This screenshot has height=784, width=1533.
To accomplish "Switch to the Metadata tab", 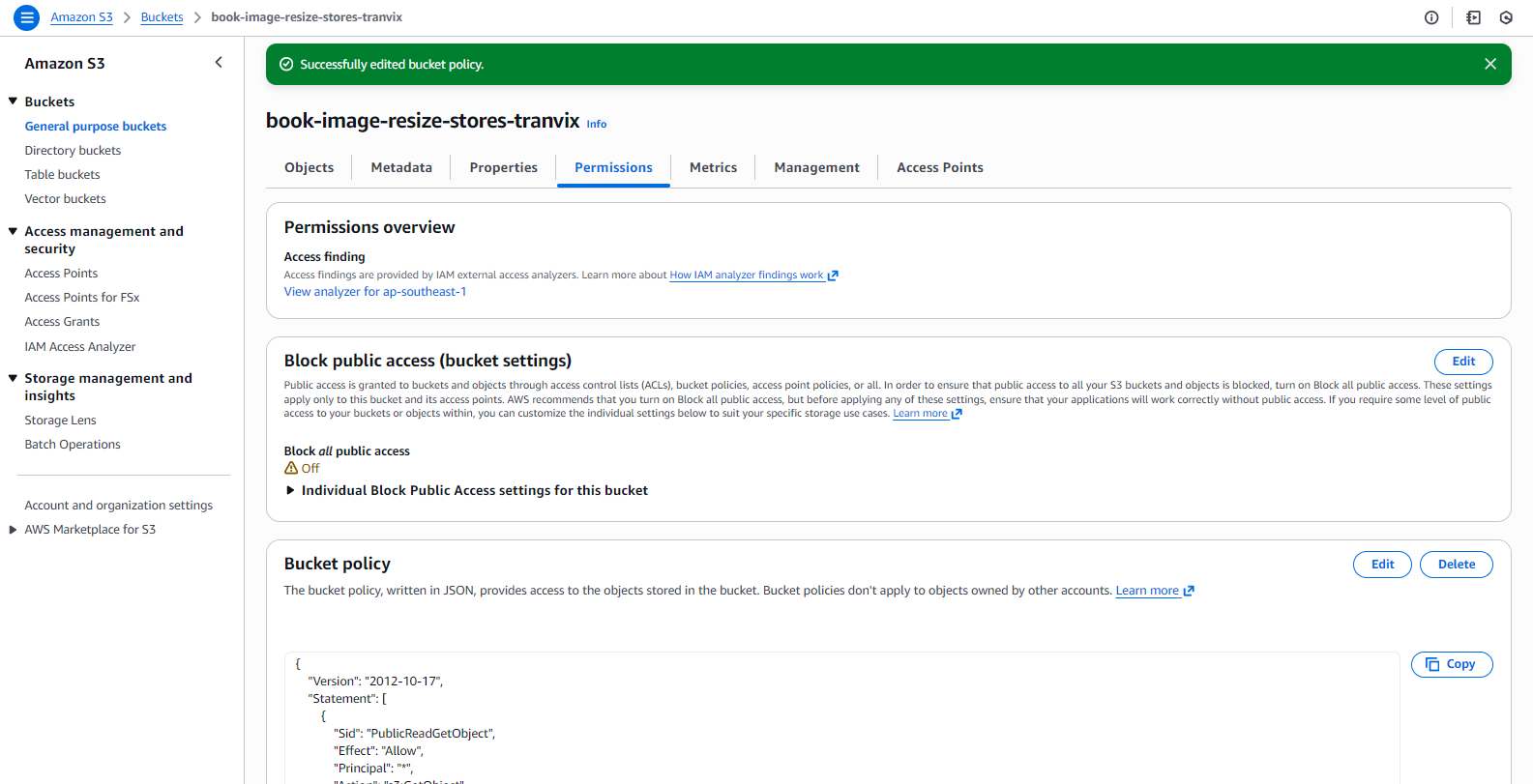I will pos(401,167).
